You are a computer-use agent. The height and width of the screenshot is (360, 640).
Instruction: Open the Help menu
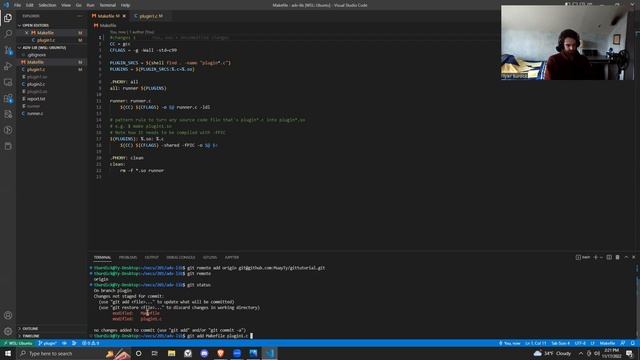click(125, 5)
